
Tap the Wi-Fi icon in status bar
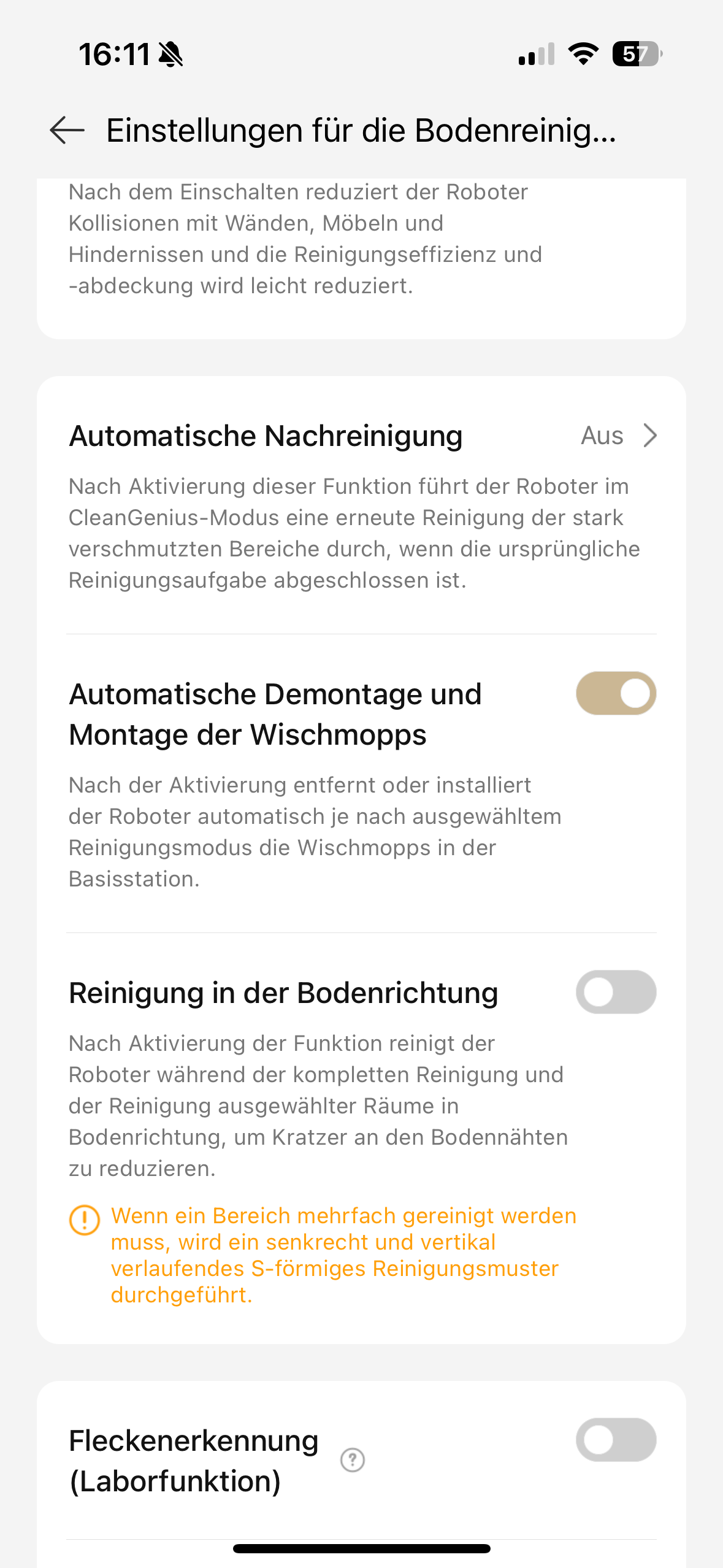click(583, 54)
